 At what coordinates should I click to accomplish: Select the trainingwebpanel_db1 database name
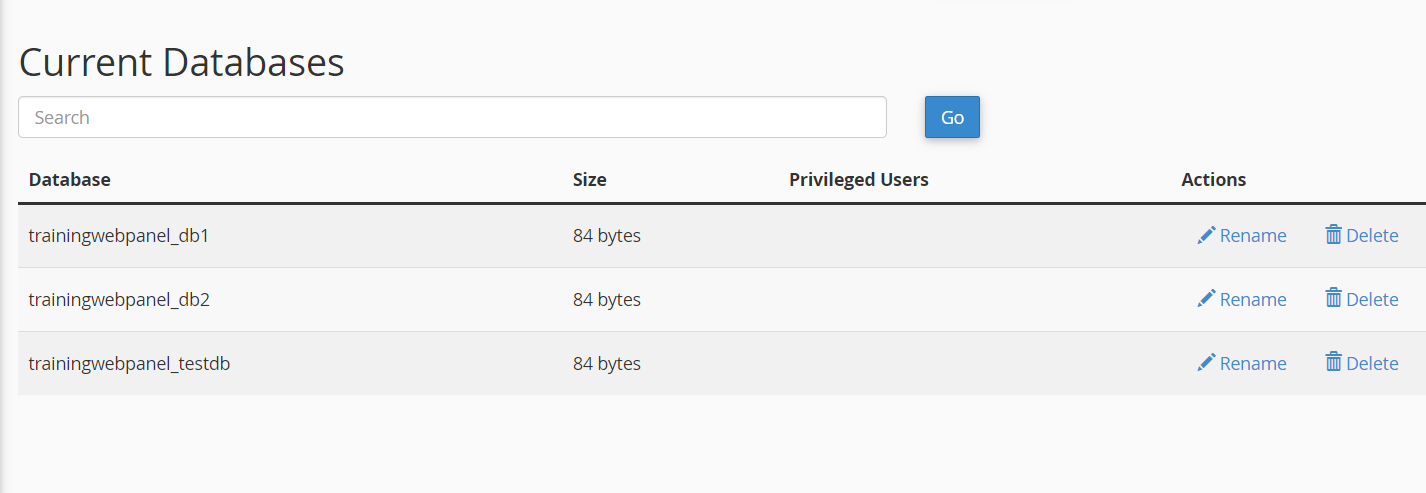point(119,236)
